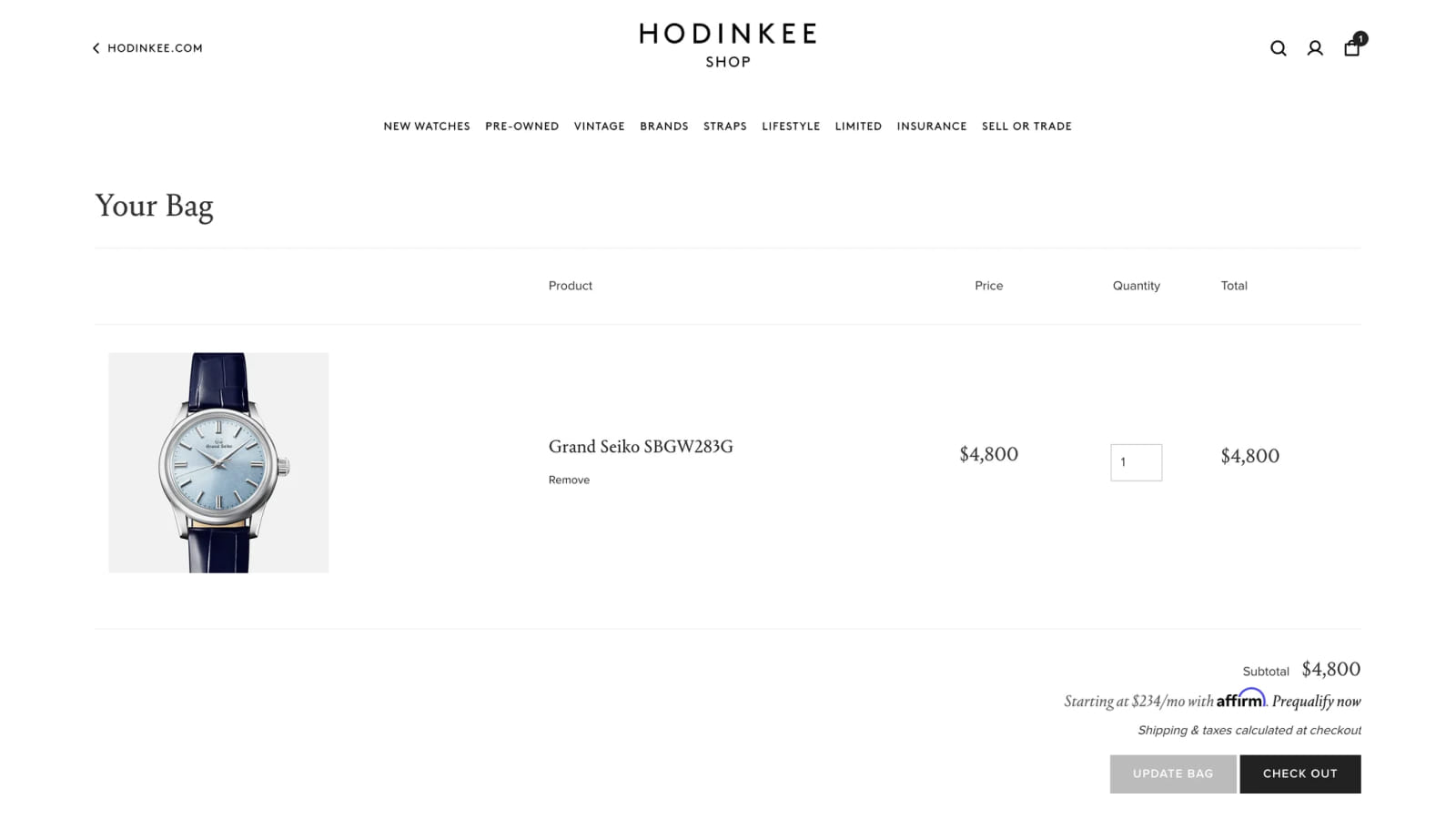Remove the Grand Seiko from the bag
1456x819 pixels.
click(x=569, y=480)
